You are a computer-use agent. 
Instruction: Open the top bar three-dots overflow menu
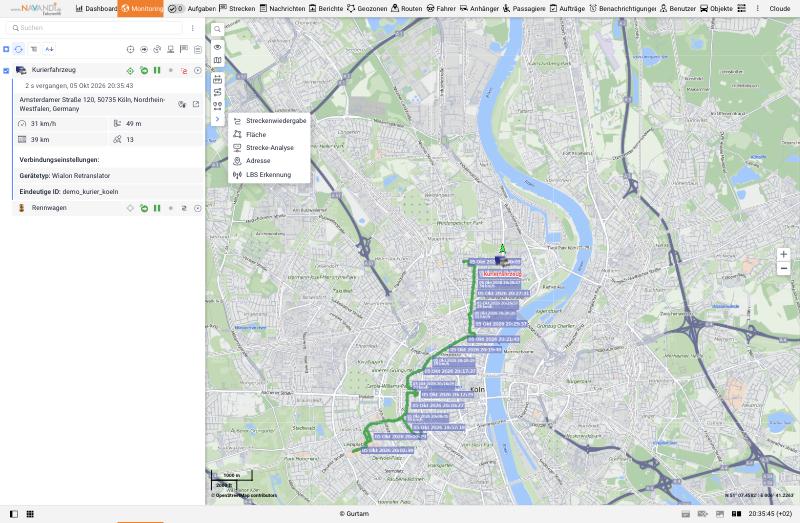click(x=758, y=9)
